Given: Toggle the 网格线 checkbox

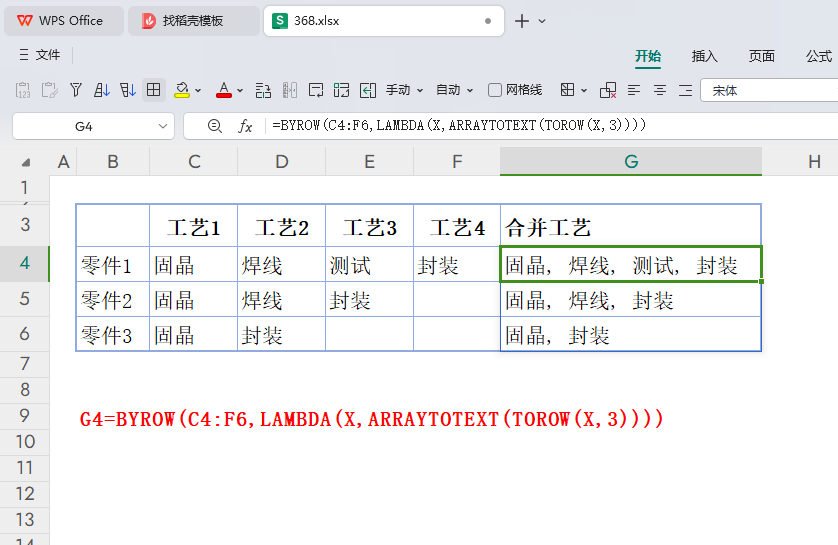Looking at the screenshot, I should (495, 90).
